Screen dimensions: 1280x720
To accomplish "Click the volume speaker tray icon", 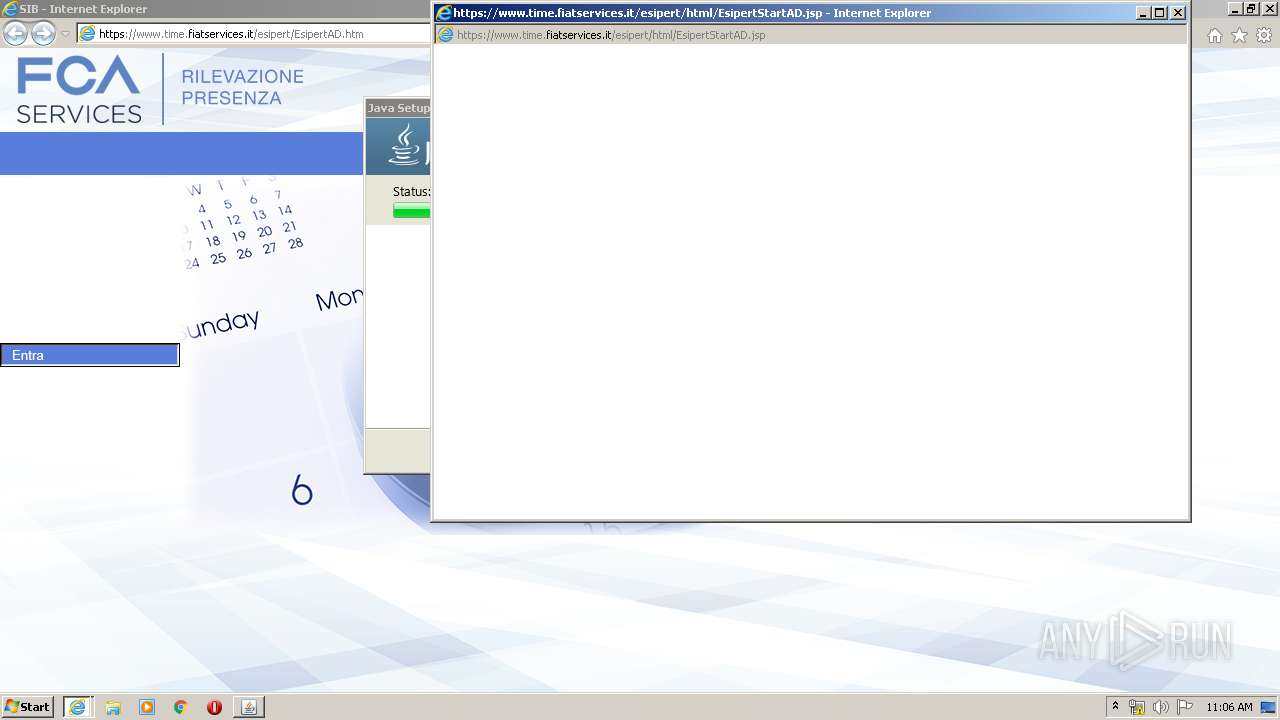I will tap(1161, 707).
